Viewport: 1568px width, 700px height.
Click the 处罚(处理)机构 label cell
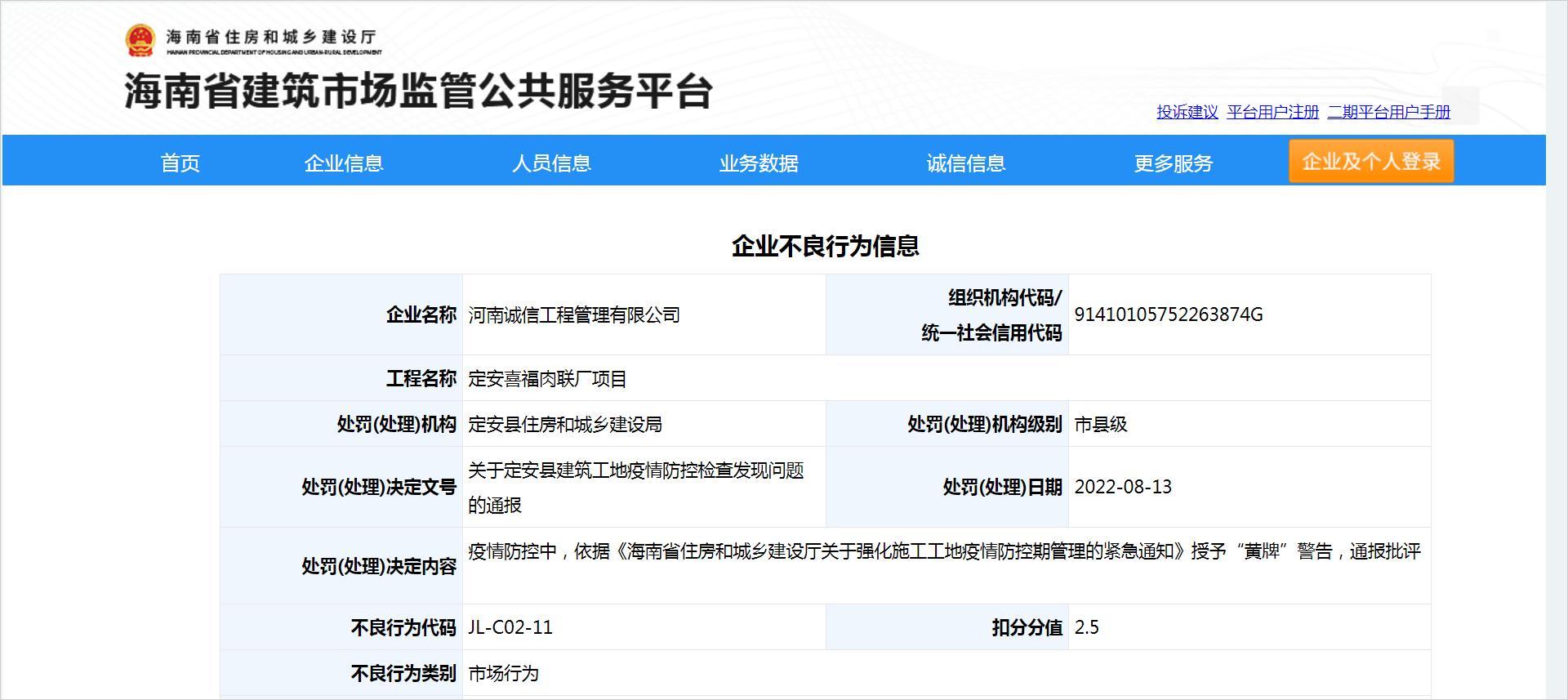pyautogui.click(x=341, y=424)
